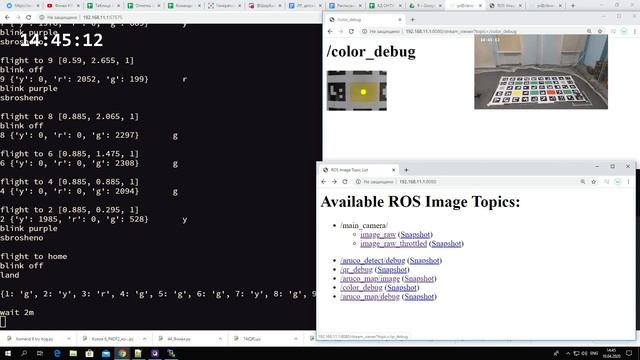Click terminal line 'flight to home'
The width and height of the screenshot is (640, 360).
(34, 256)
